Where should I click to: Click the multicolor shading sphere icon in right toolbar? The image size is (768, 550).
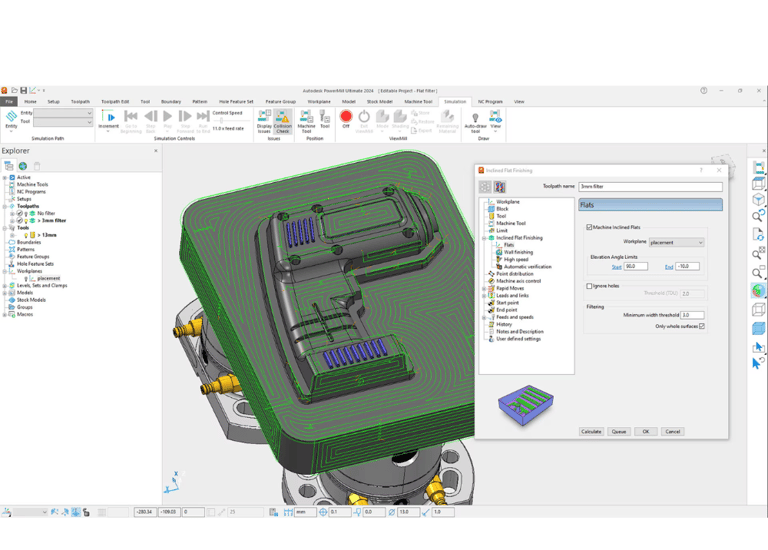(x=758, y=290)
